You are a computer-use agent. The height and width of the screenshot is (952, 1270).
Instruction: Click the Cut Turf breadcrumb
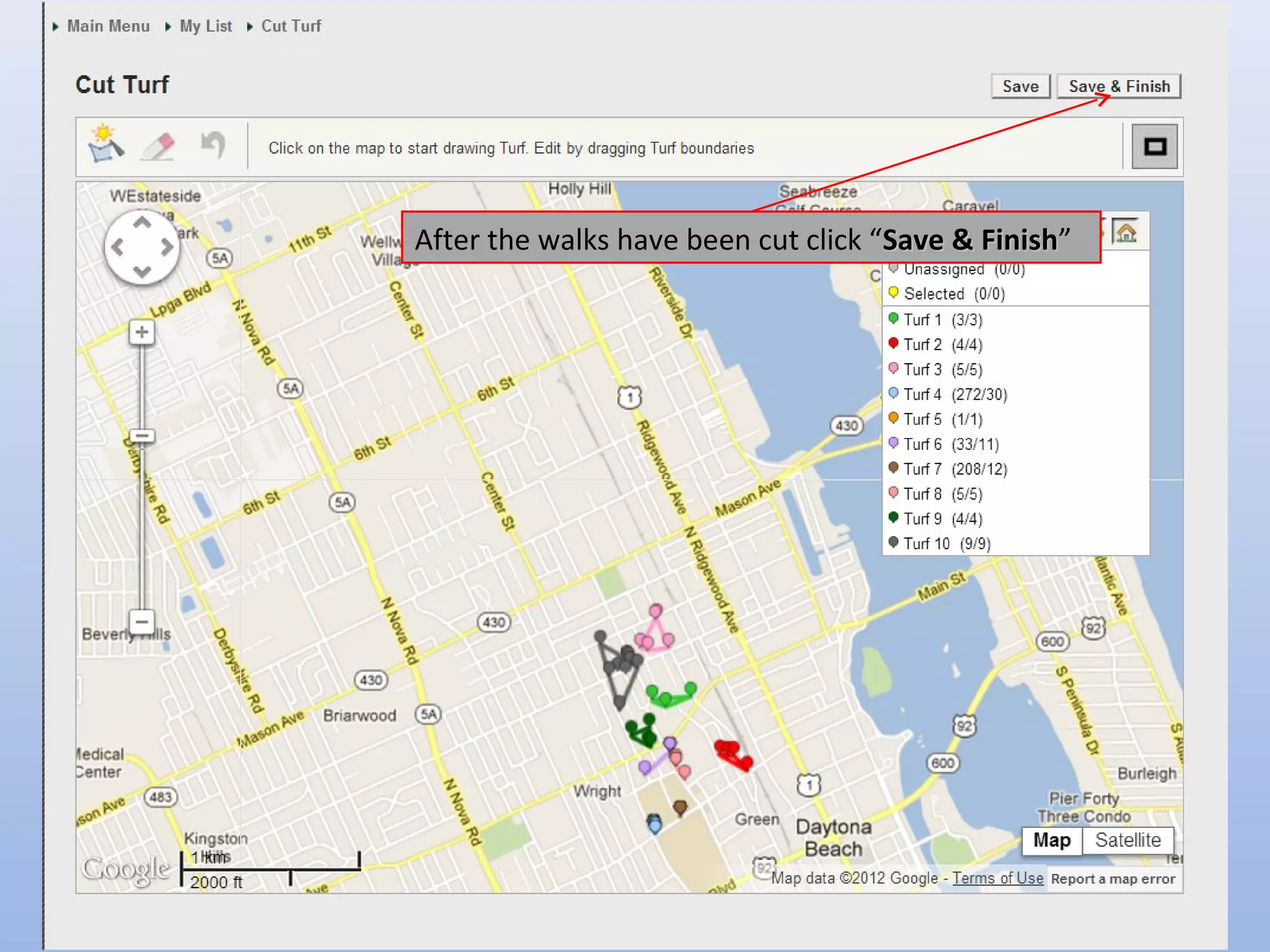(x=291, y=26)
